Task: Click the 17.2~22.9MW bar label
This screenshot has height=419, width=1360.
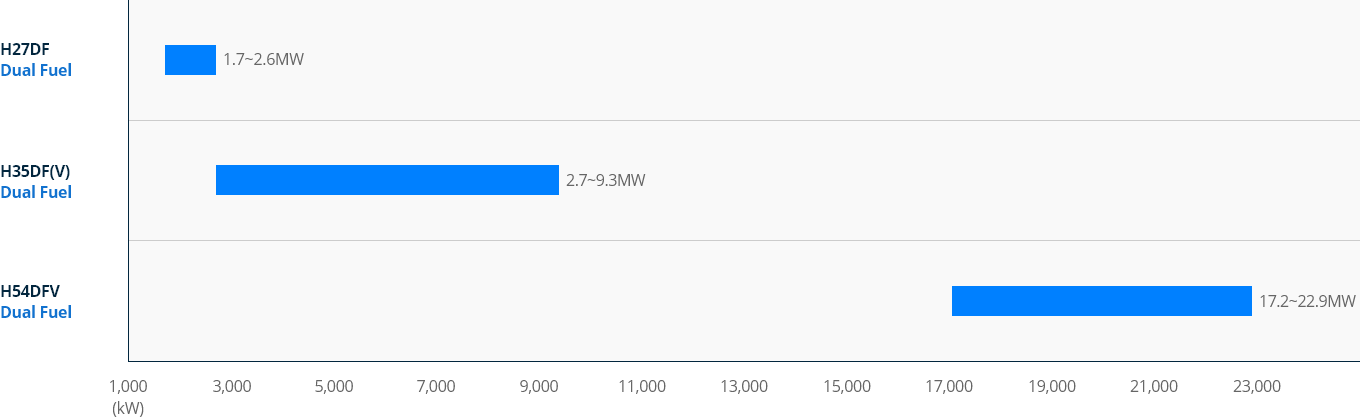Action: pos(1307,301)
